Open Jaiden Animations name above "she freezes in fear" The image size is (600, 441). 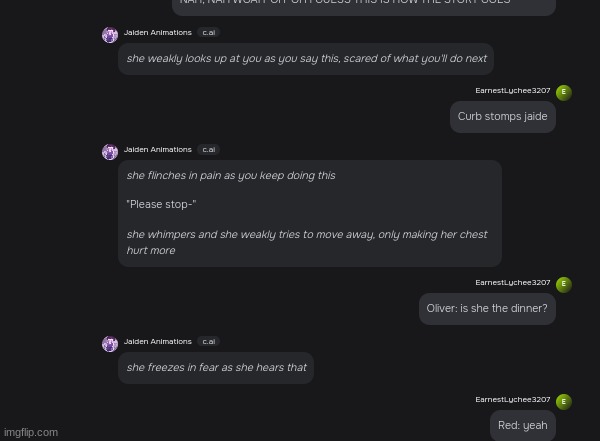pos(158,342)
